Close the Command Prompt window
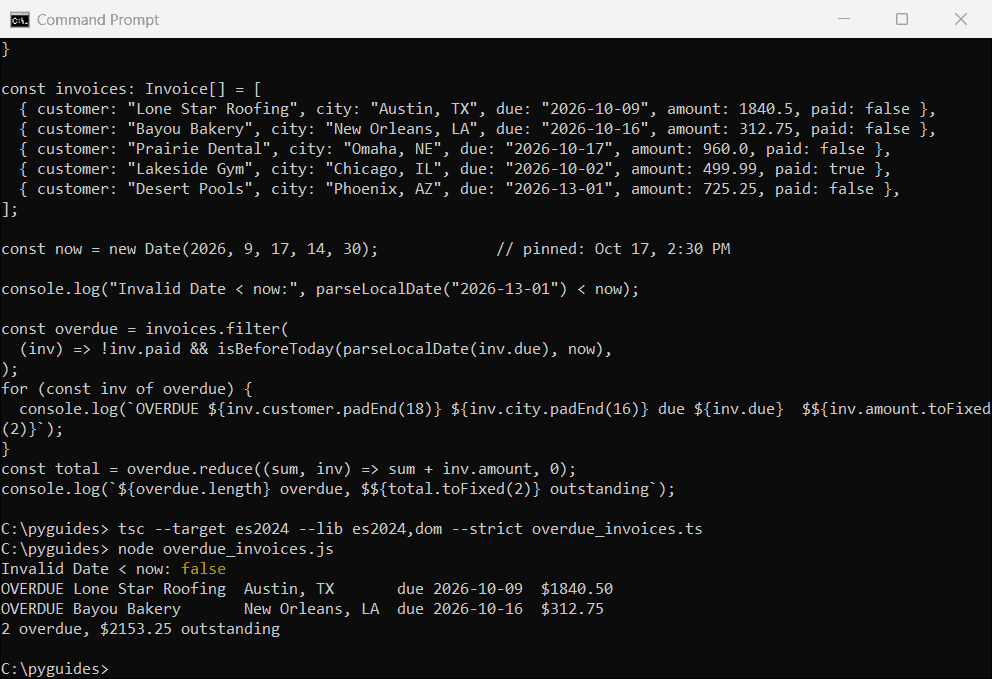The width and height of the screenshot is (992, 679). coord(960,20)
